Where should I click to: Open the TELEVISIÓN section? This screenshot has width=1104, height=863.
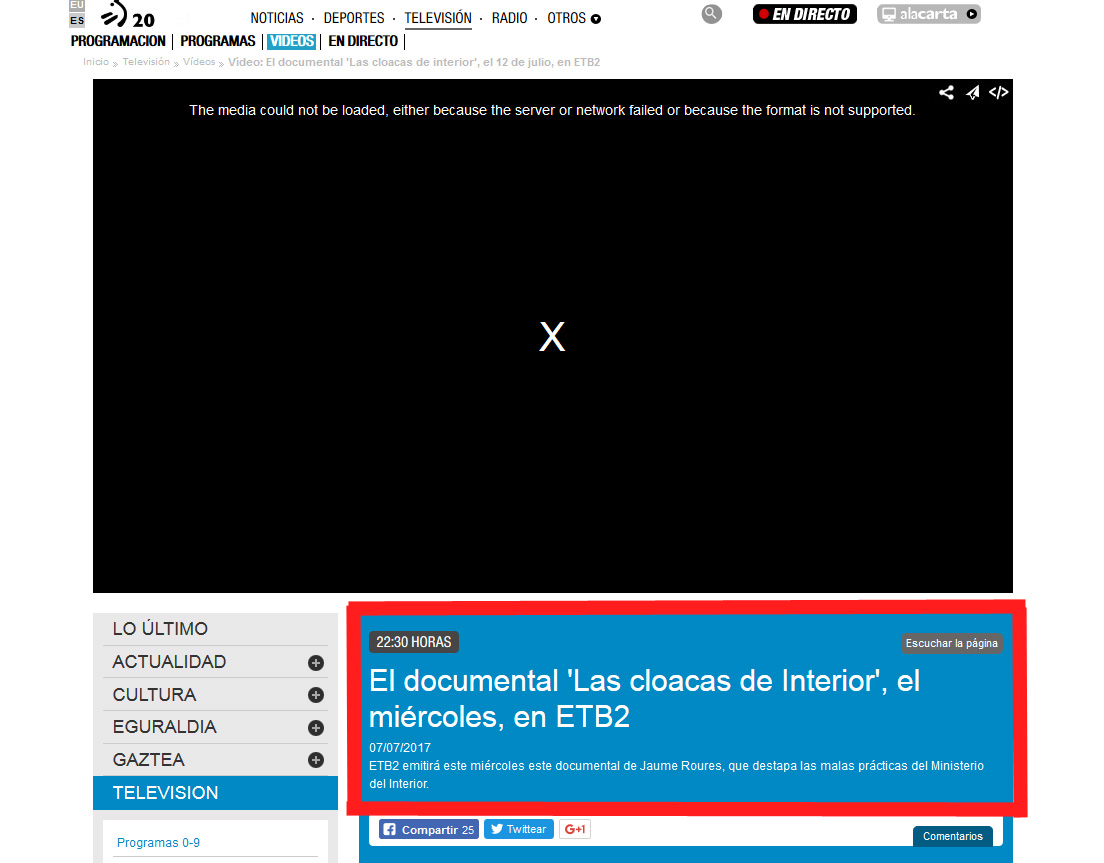[x=438, y=18]
